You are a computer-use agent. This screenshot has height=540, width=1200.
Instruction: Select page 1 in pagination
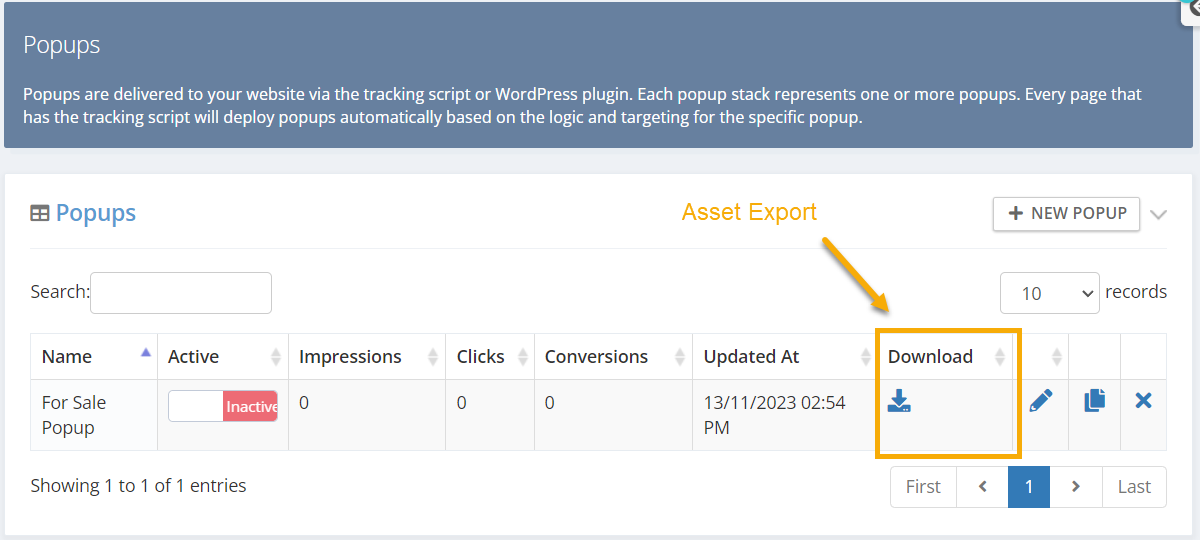tap(1029, 487)
